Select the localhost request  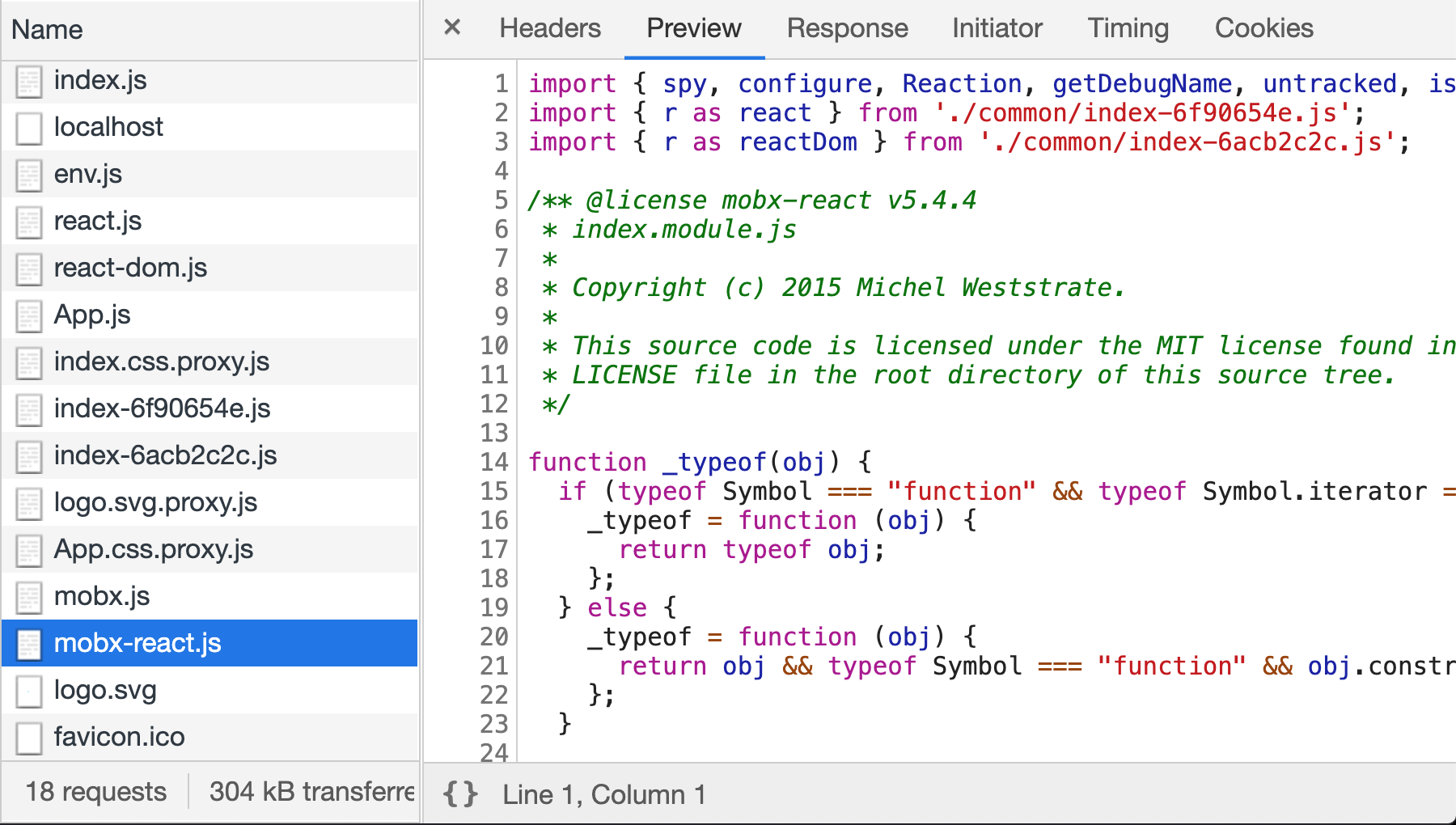[x=210, y=127]
